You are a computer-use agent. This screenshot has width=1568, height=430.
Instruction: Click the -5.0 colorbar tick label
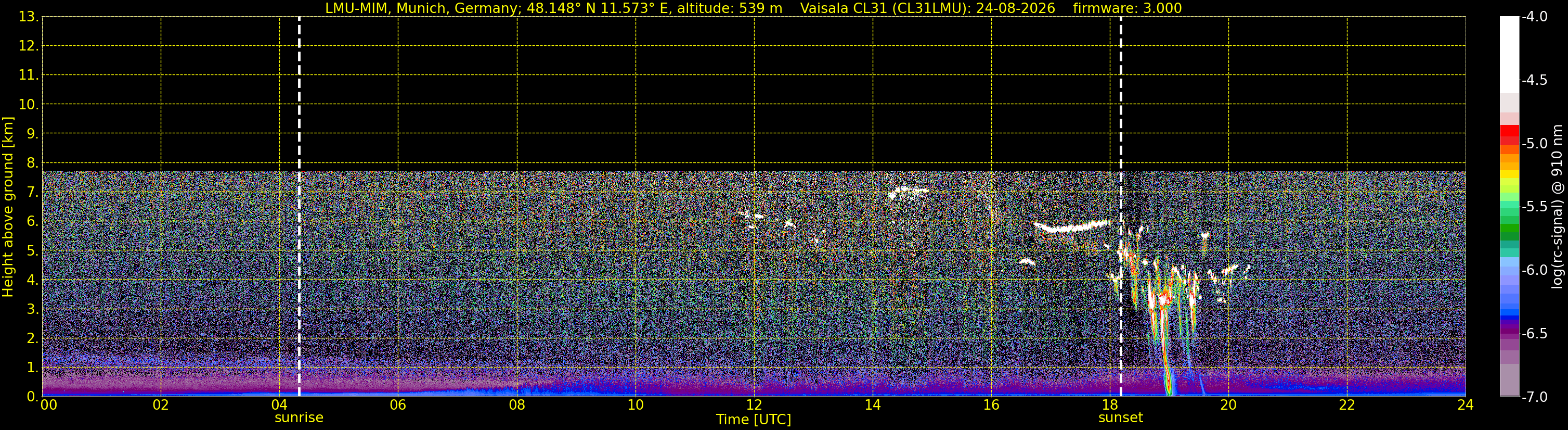click(x=1534, y=144)
